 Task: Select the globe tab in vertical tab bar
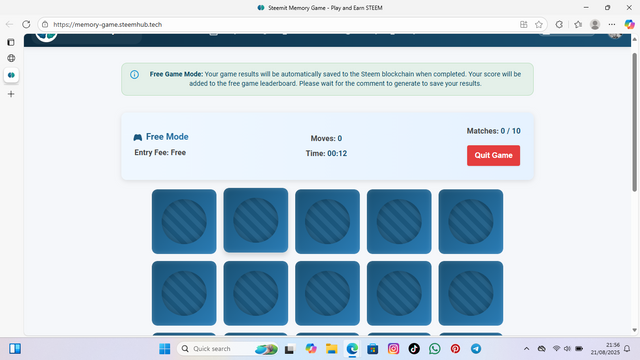[x=11, y=58]
